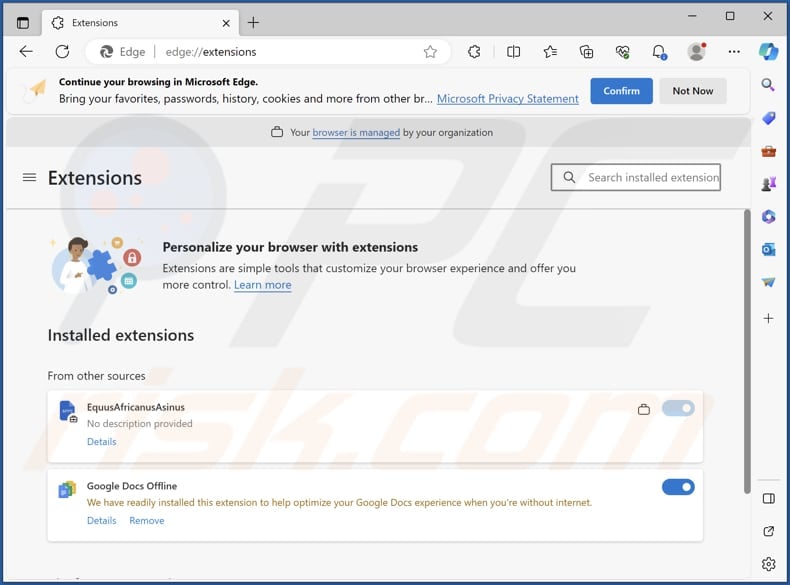Open Favorites list icon in toolbar
The height and width of the screenshot is (585, 790).
point(550,51)
